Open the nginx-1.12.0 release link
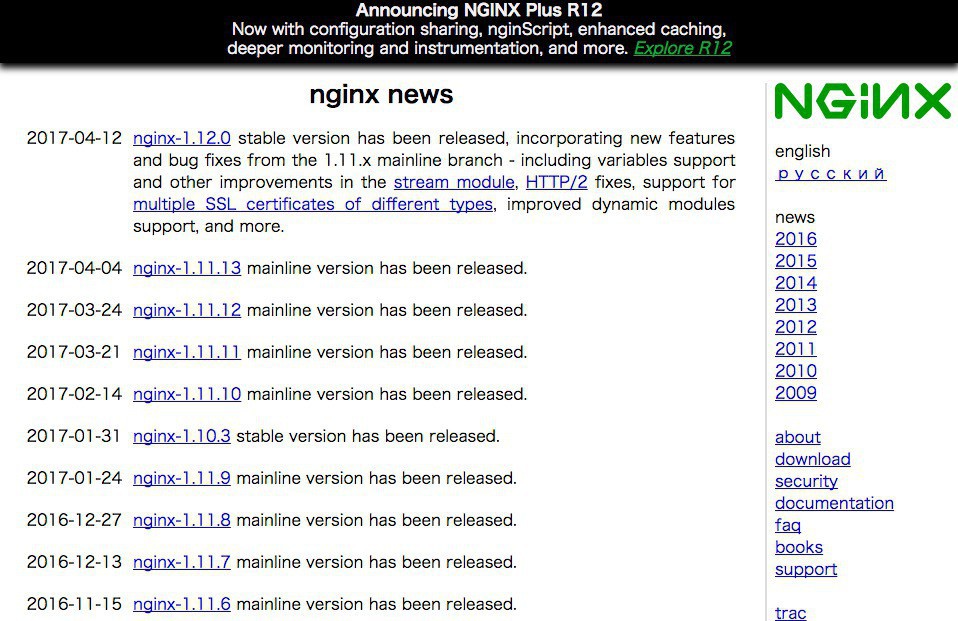Viewport: 958px width, 621px height. tap(181, 138)
